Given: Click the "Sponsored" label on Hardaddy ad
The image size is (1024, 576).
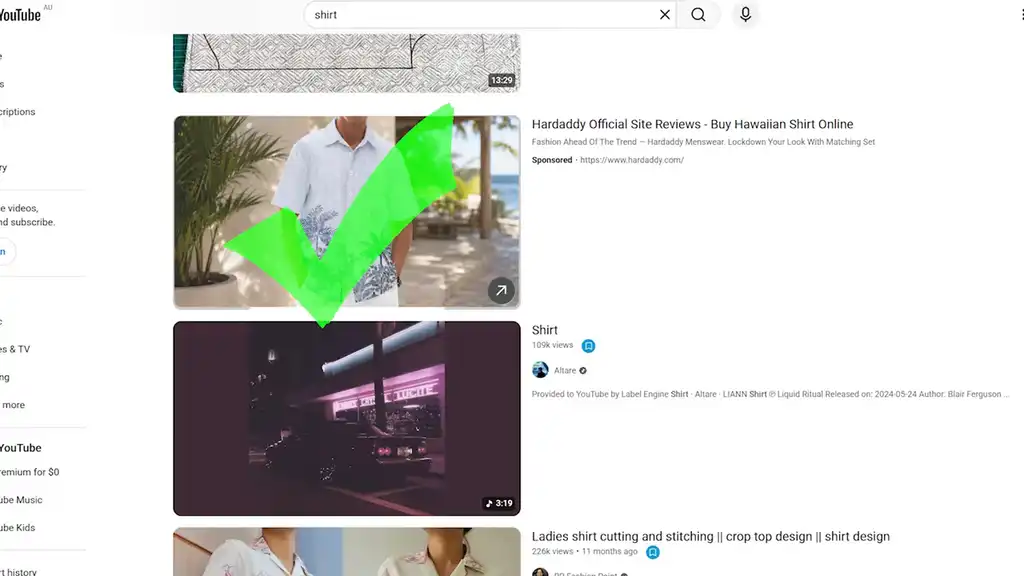Looking at the screenshot, I should [x=552, y=160].
